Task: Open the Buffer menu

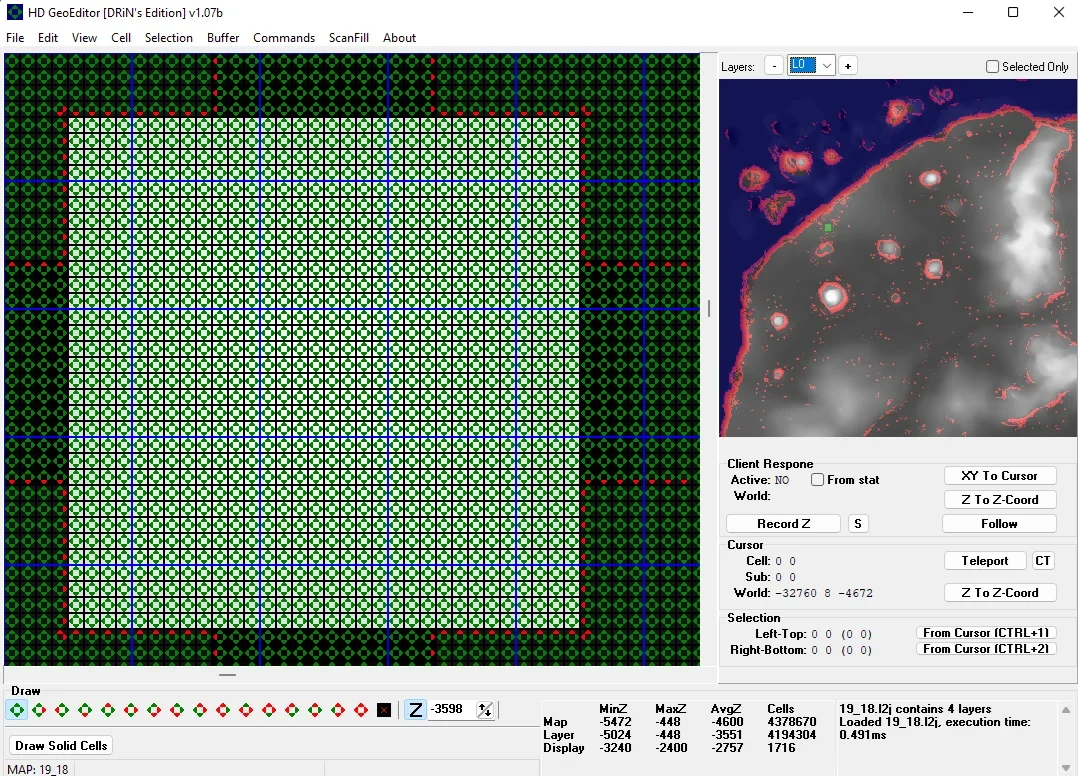Action: 223,38
